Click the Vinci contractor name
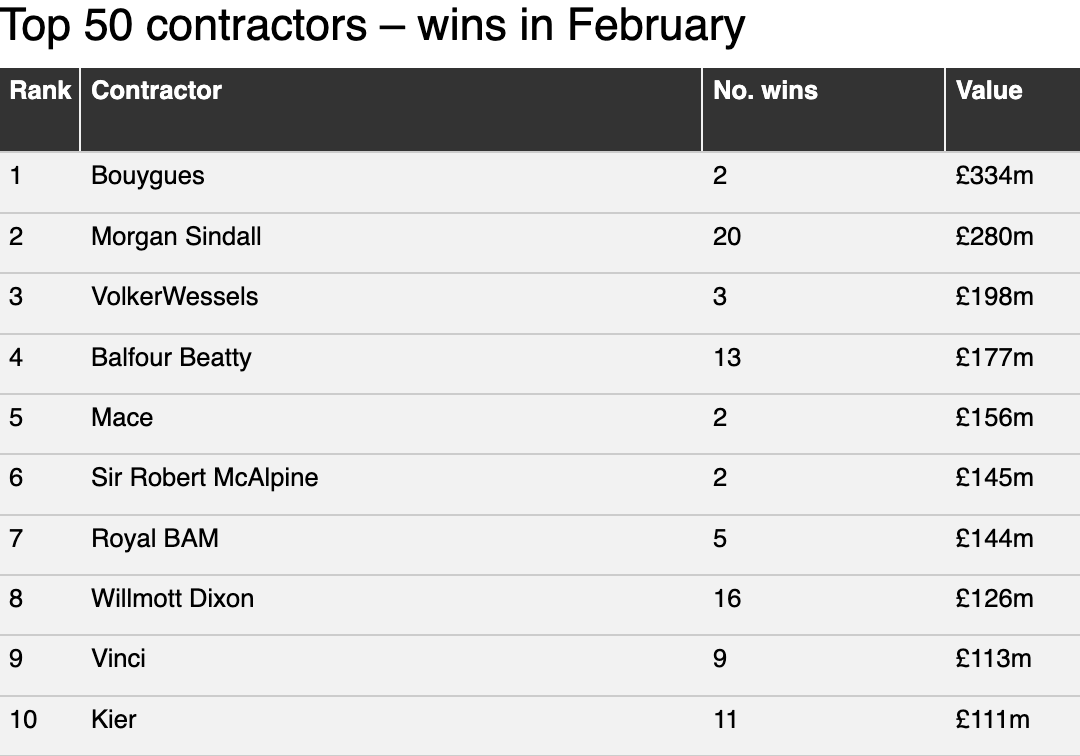This screenshot has height=756, width=1080. tap(118, 659)
